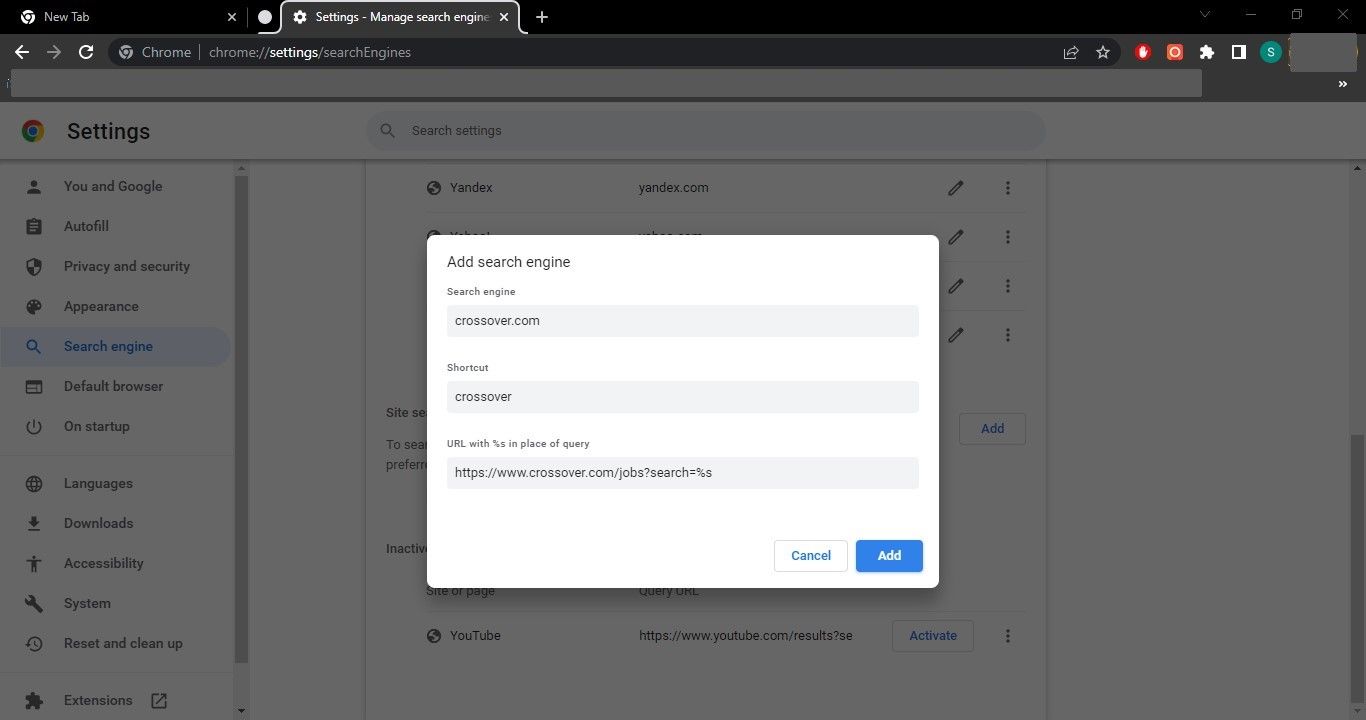Click the Yandex globe icon

[x=434, y=188]
